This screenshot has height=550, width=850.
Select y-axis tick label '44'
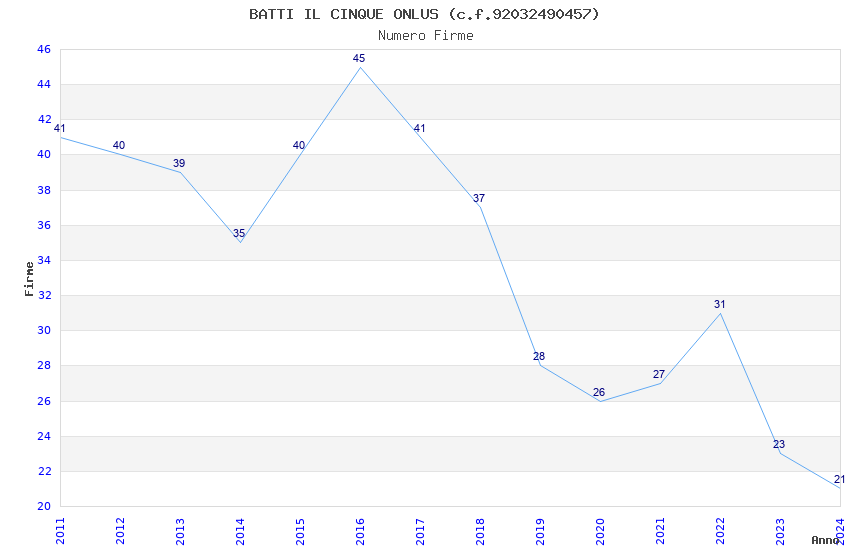44,84
